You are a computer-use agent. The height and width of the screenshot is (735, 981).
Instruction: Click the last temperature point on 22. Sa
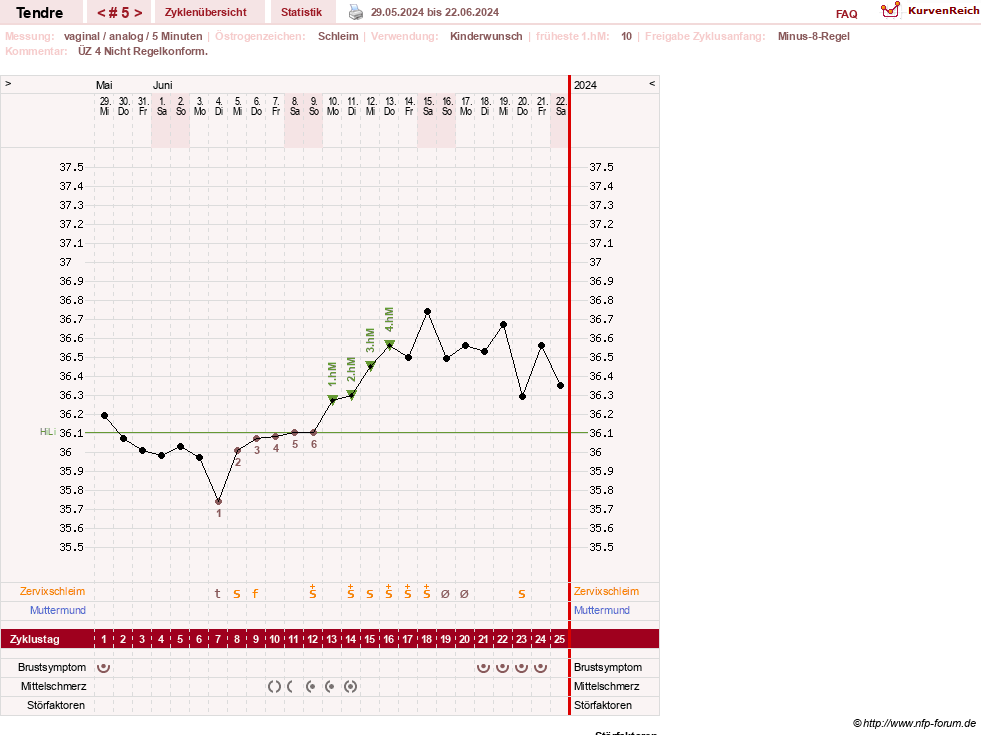point(561,386)
